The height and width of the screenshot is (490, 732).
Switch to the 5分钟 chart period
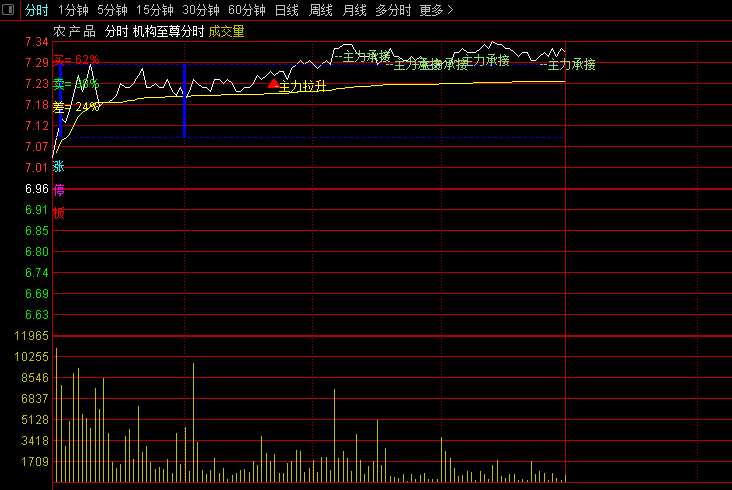click(x=112, y=10)
